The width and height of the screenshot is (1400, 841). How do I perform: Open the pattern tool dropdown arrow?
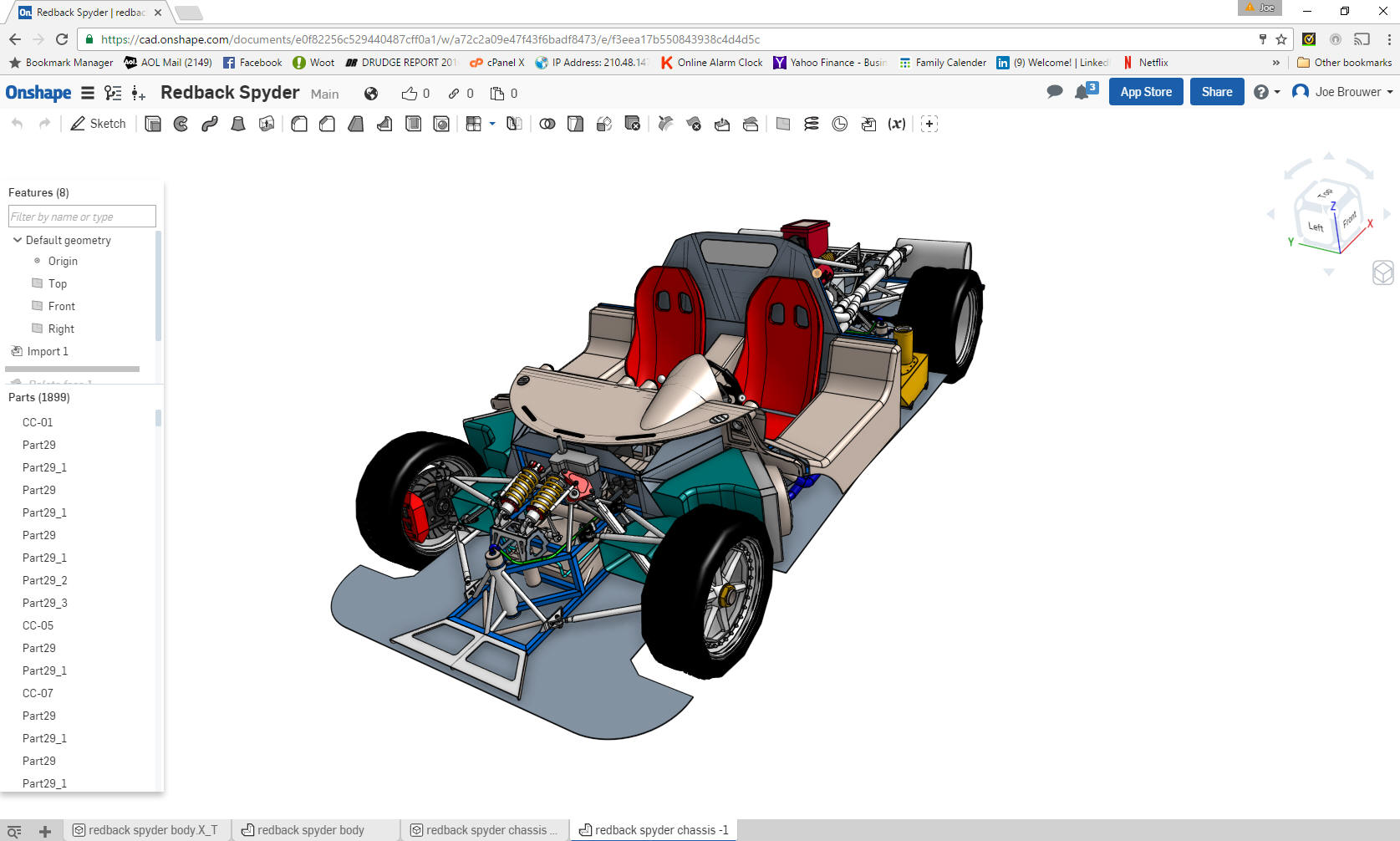pyautogui.click(x=492, y=124)
